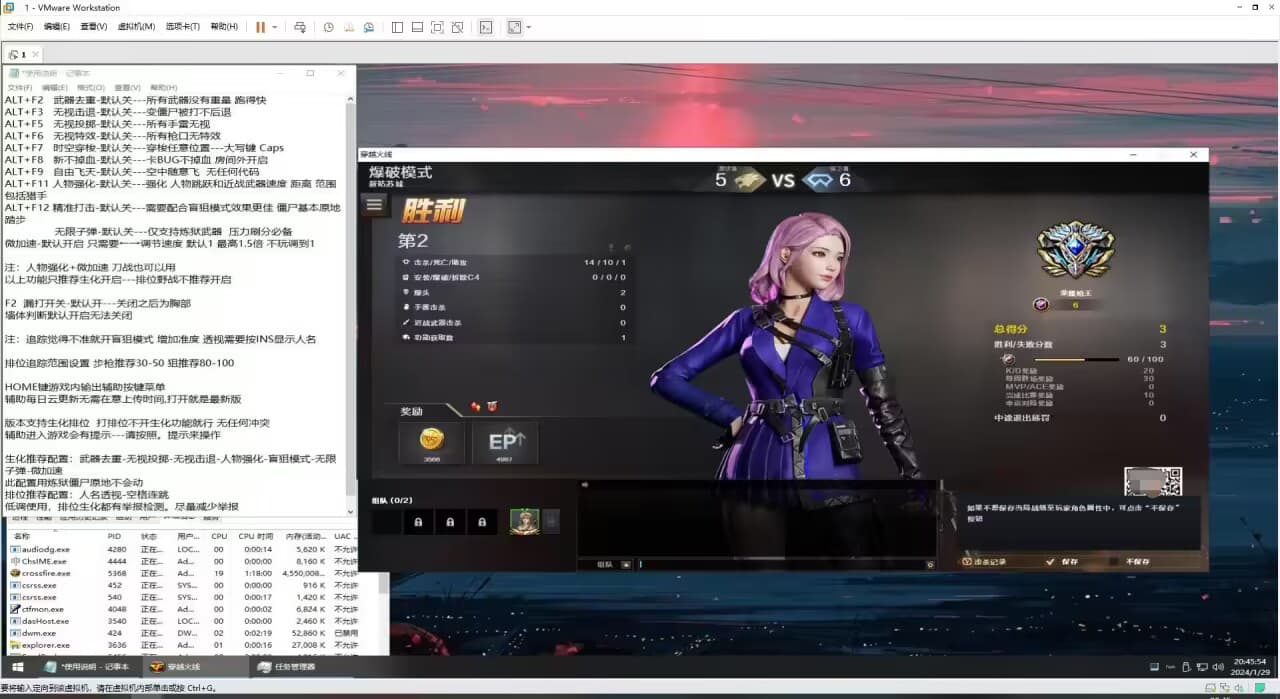Sort Task Manager by PID column header
Screen dimensions: 1280x699
pyautogui.click(x=115, y=537)
